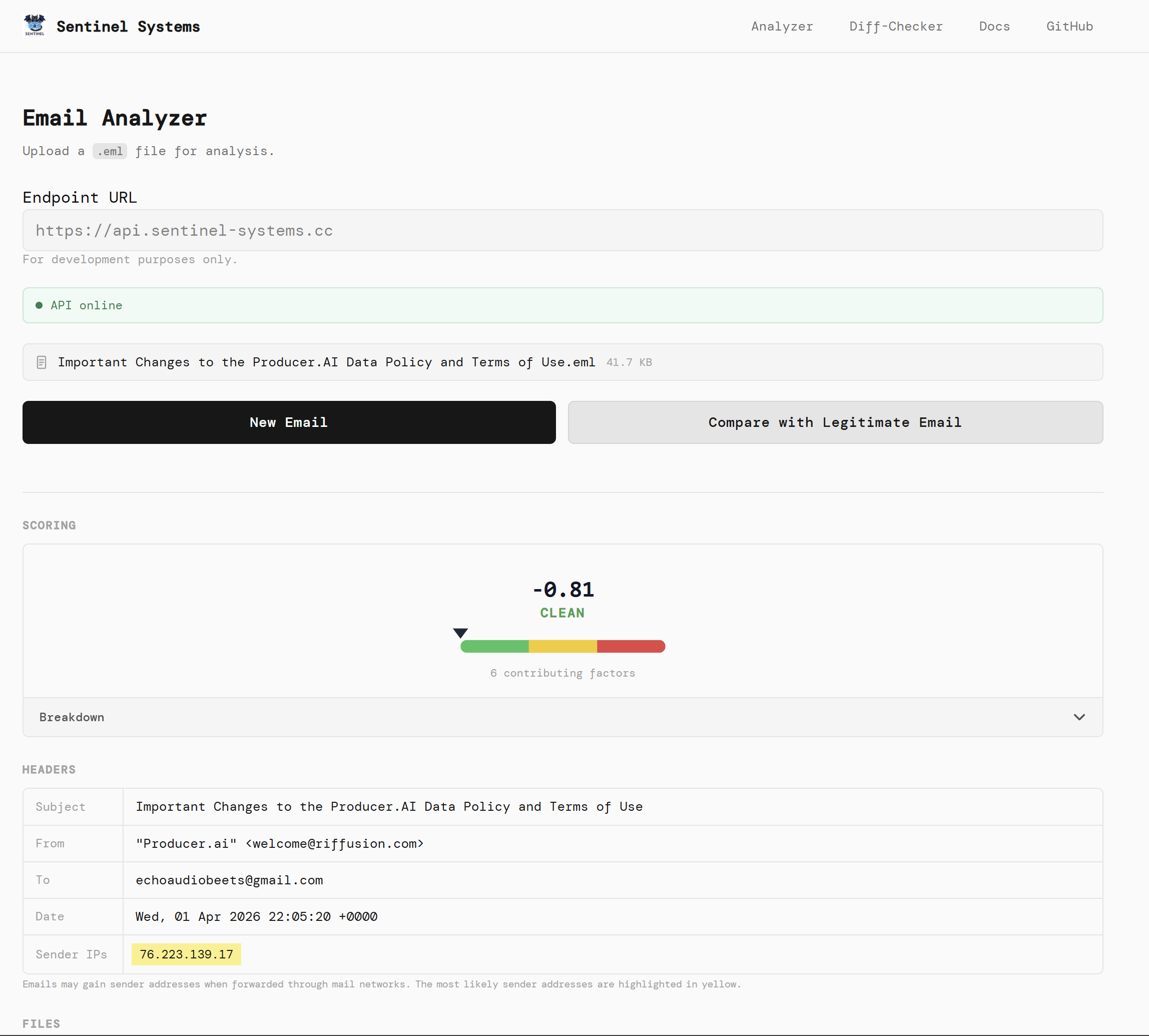Image resolution: width=1149 pixels, height=1036 pixels.
Task: Click the 'Subject' header label cell
Action: point(73,807)
